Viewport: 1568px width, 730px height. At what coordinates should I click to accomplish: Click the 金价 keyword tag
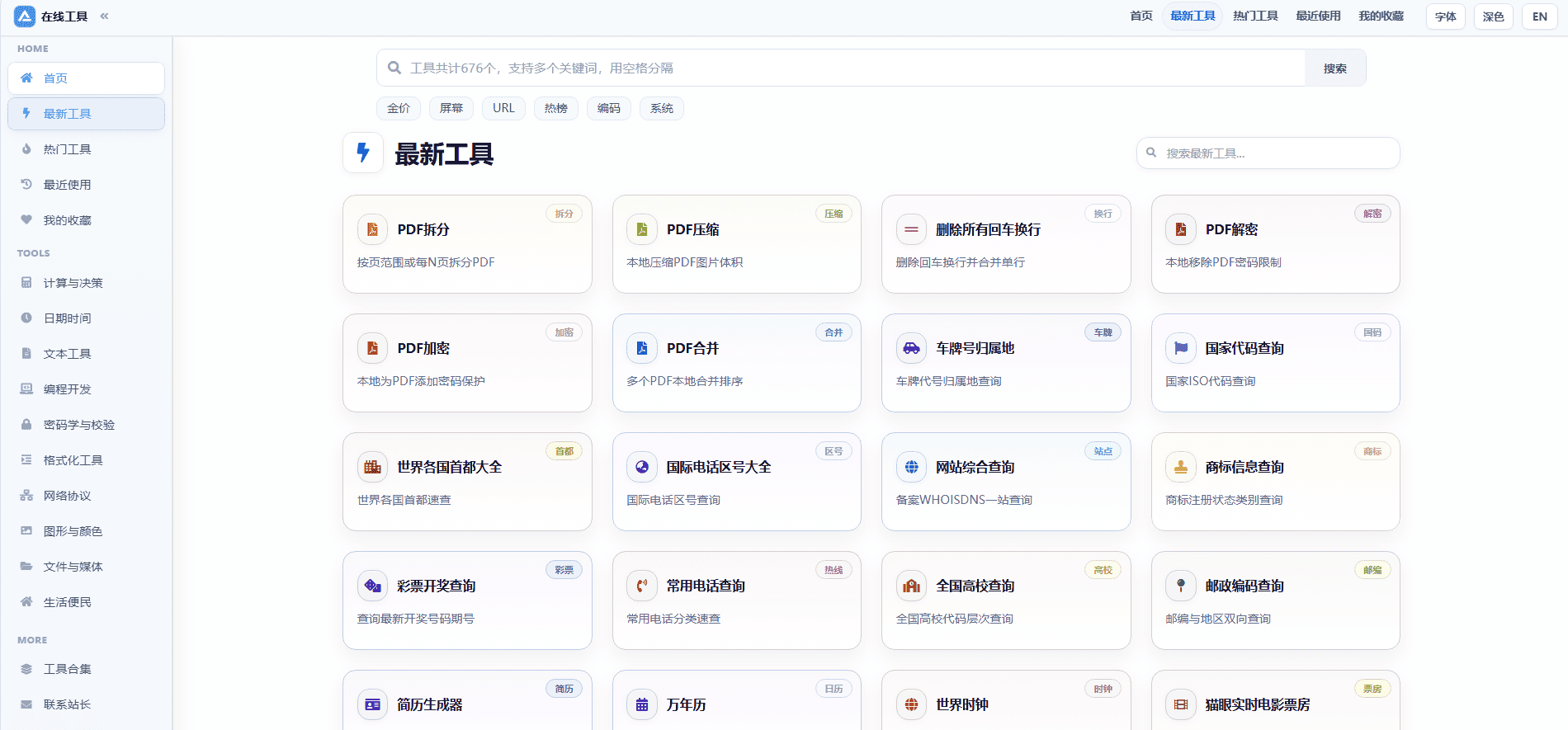click(x=399, y=108)
